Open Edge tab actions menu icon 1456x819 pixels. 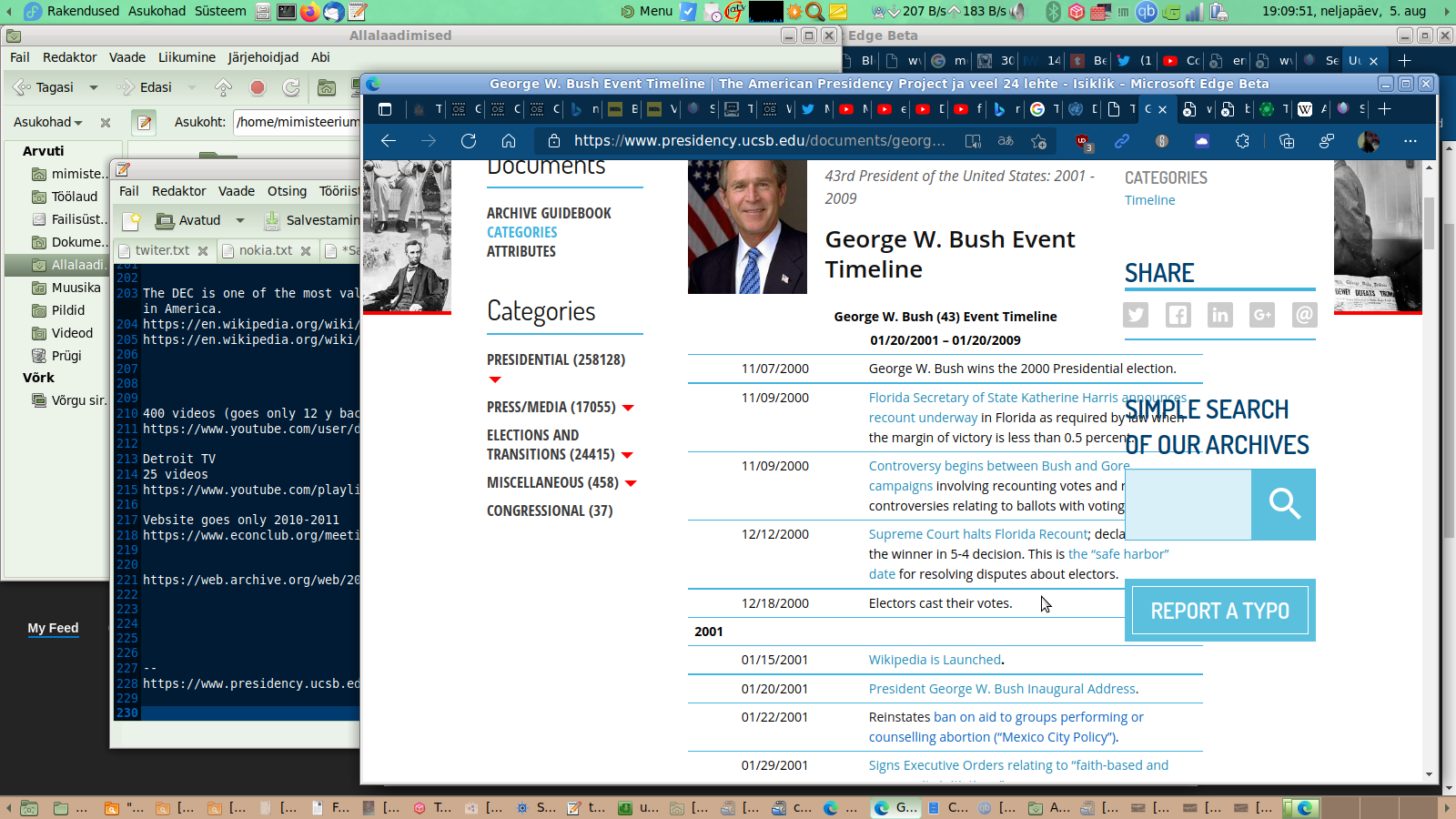click(x=385, y=109)
